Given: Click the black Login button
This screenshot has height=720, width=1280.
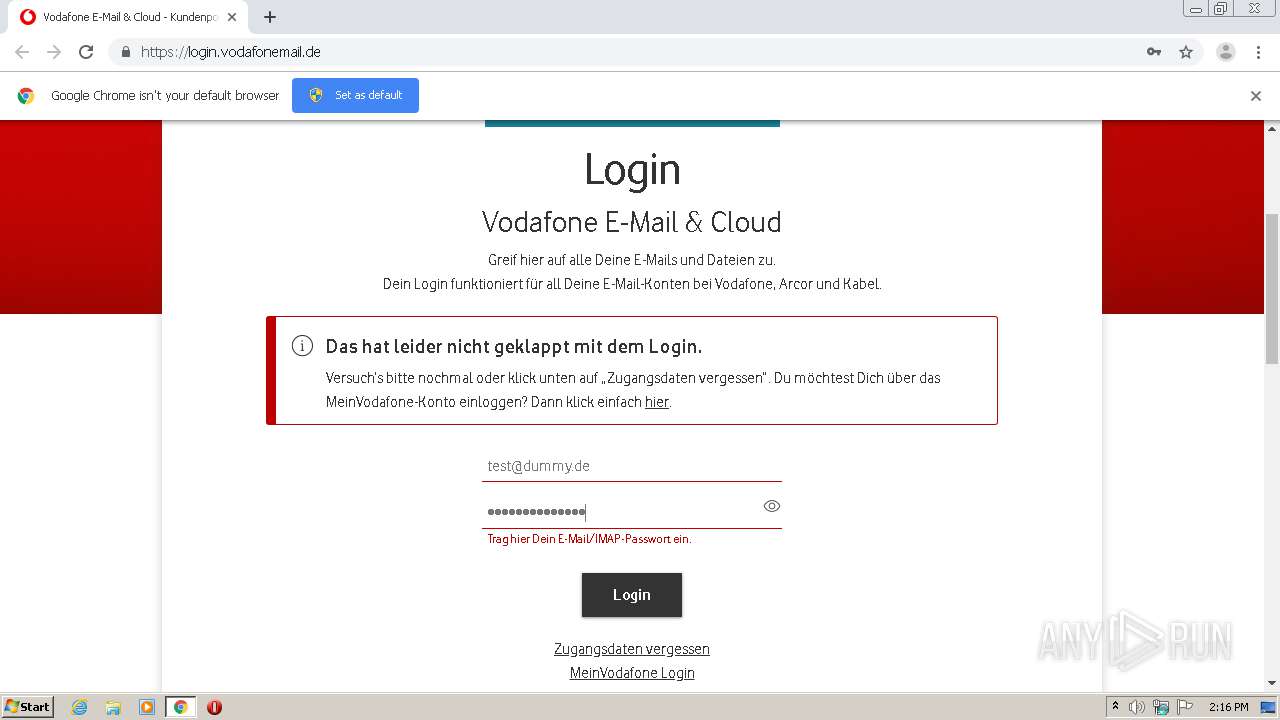Looking at the screenshot, I should click(x=632, y=595).
